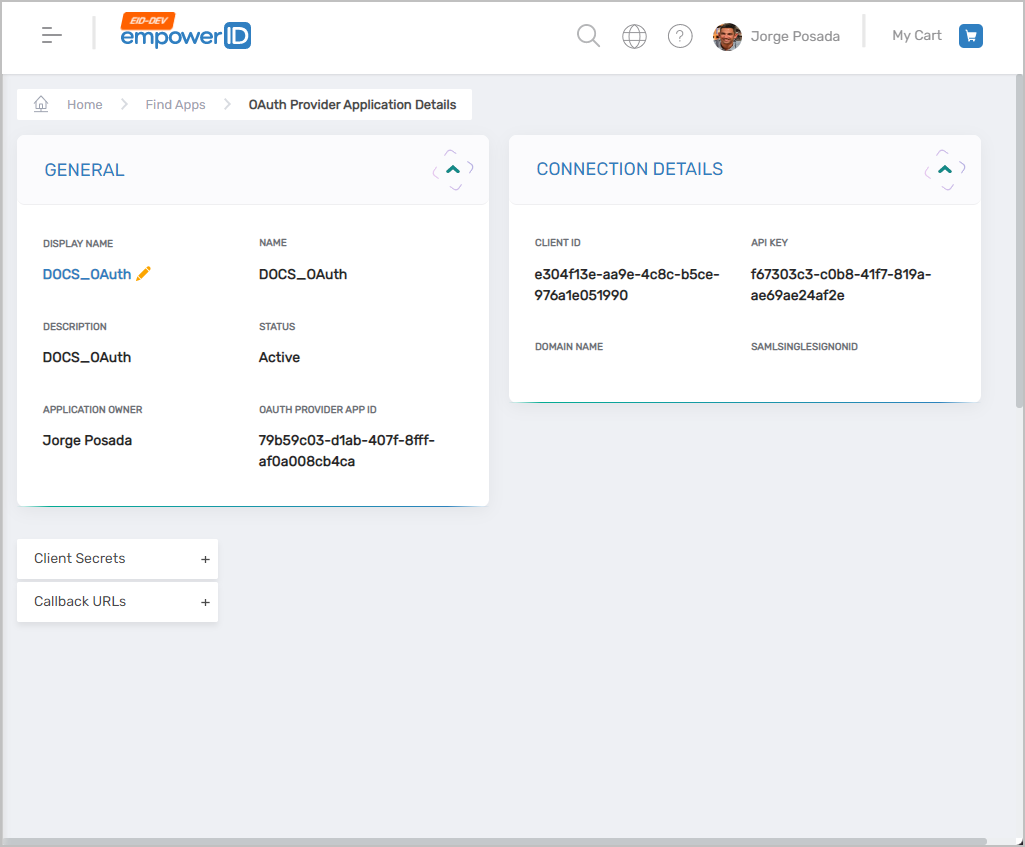This screenshot has width=1025, height=847.
Task: Click the shopping cart icon
Action: point(970,36)
